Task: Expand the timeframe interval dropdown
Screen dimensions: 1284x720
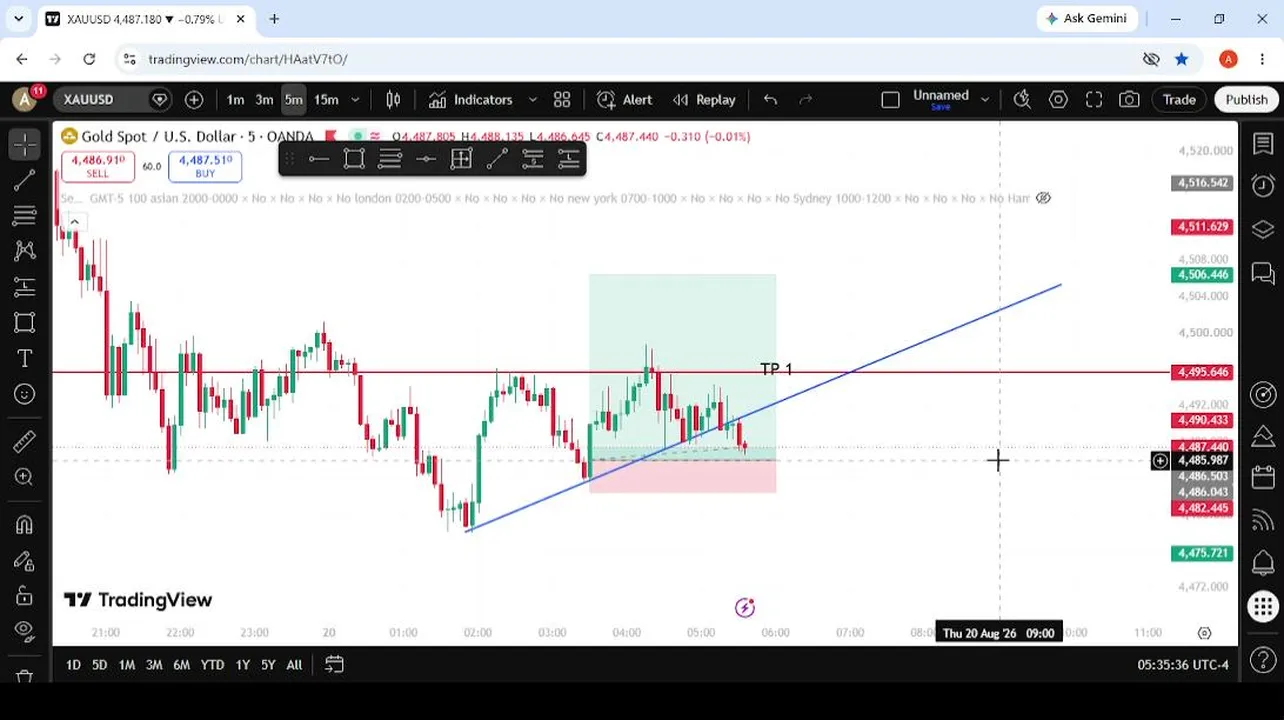Action: point(355,99)
